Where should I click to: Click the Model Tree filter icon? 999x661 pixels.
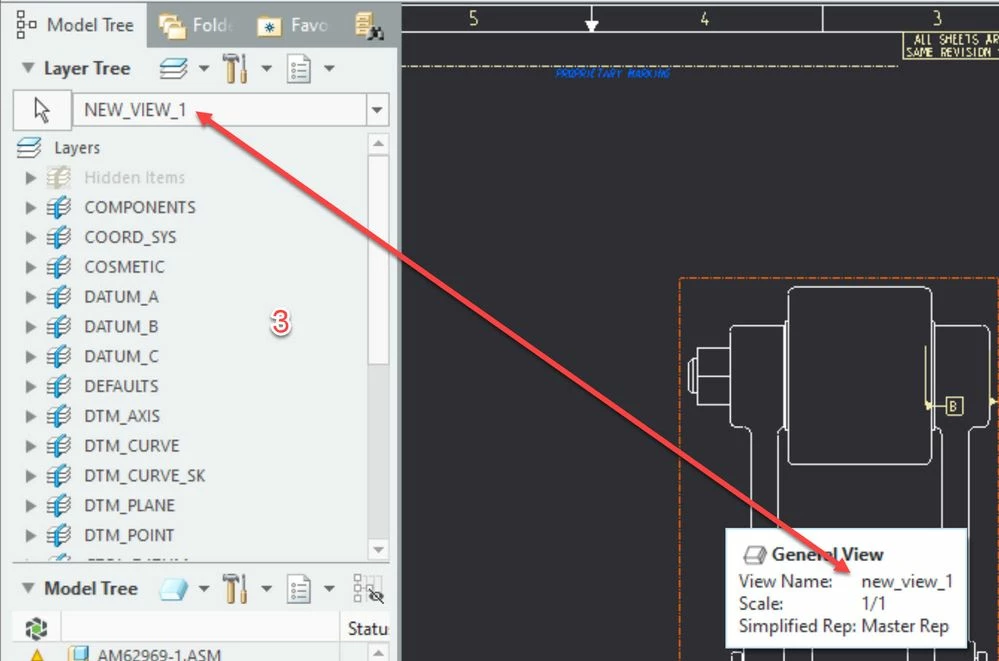[36, 628]
